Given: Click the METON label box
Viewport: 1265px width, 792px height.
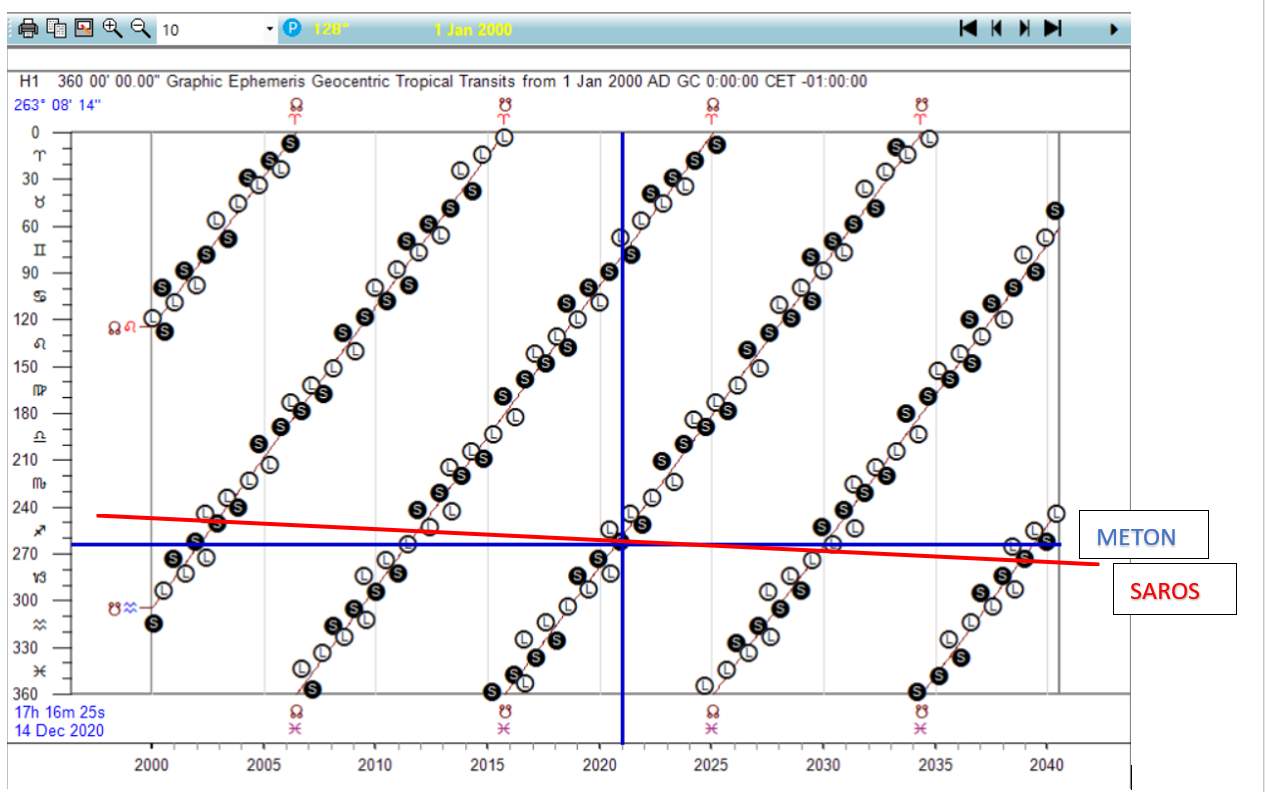Looking at the screenshot, I should 1149,535.
